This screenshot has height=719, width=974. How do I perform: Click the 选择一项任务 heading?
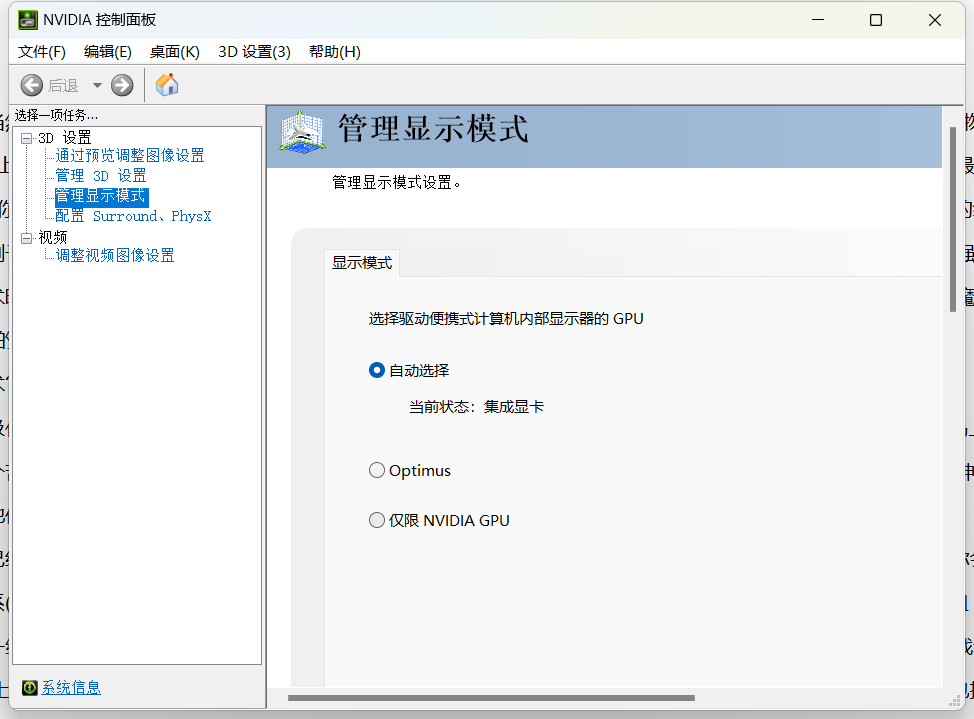point(57,115)
